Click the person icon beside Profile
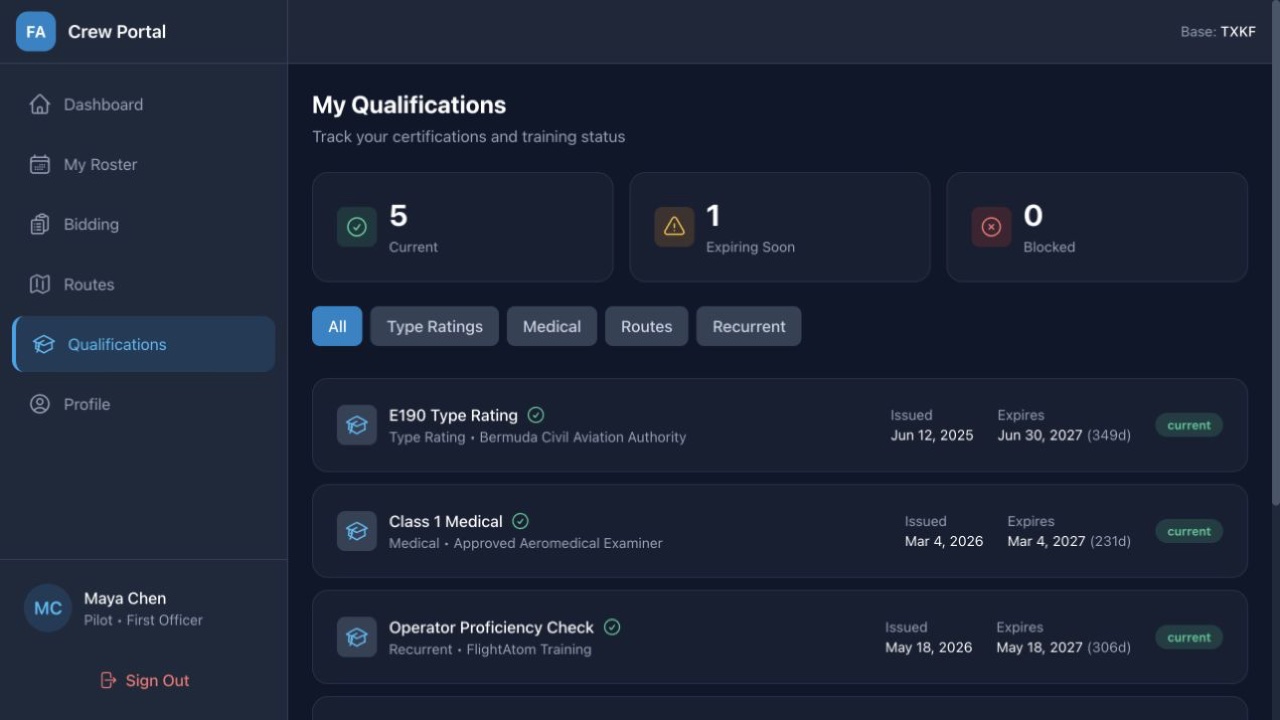Image resolution: width=1280 pixels, height=720 pixels. pos(40,404)
